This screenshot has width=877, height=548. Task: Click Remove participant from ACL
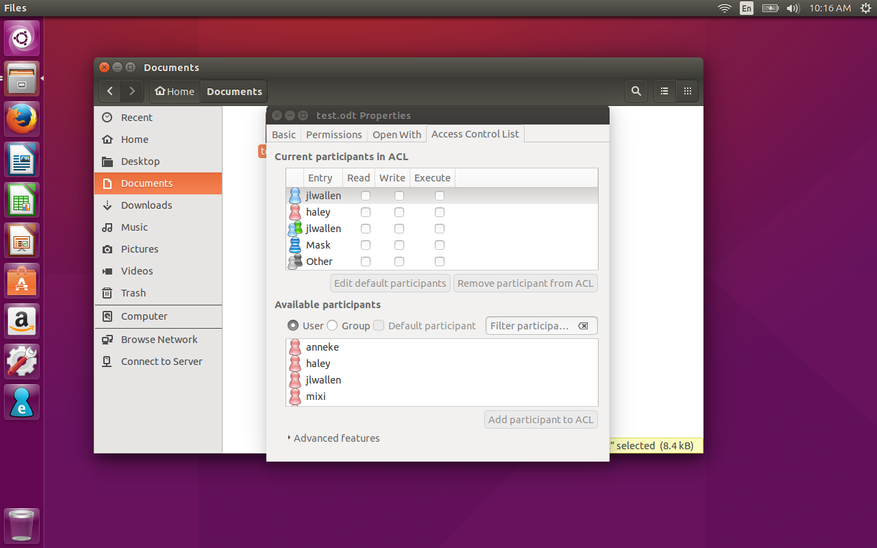coord(525,284)
